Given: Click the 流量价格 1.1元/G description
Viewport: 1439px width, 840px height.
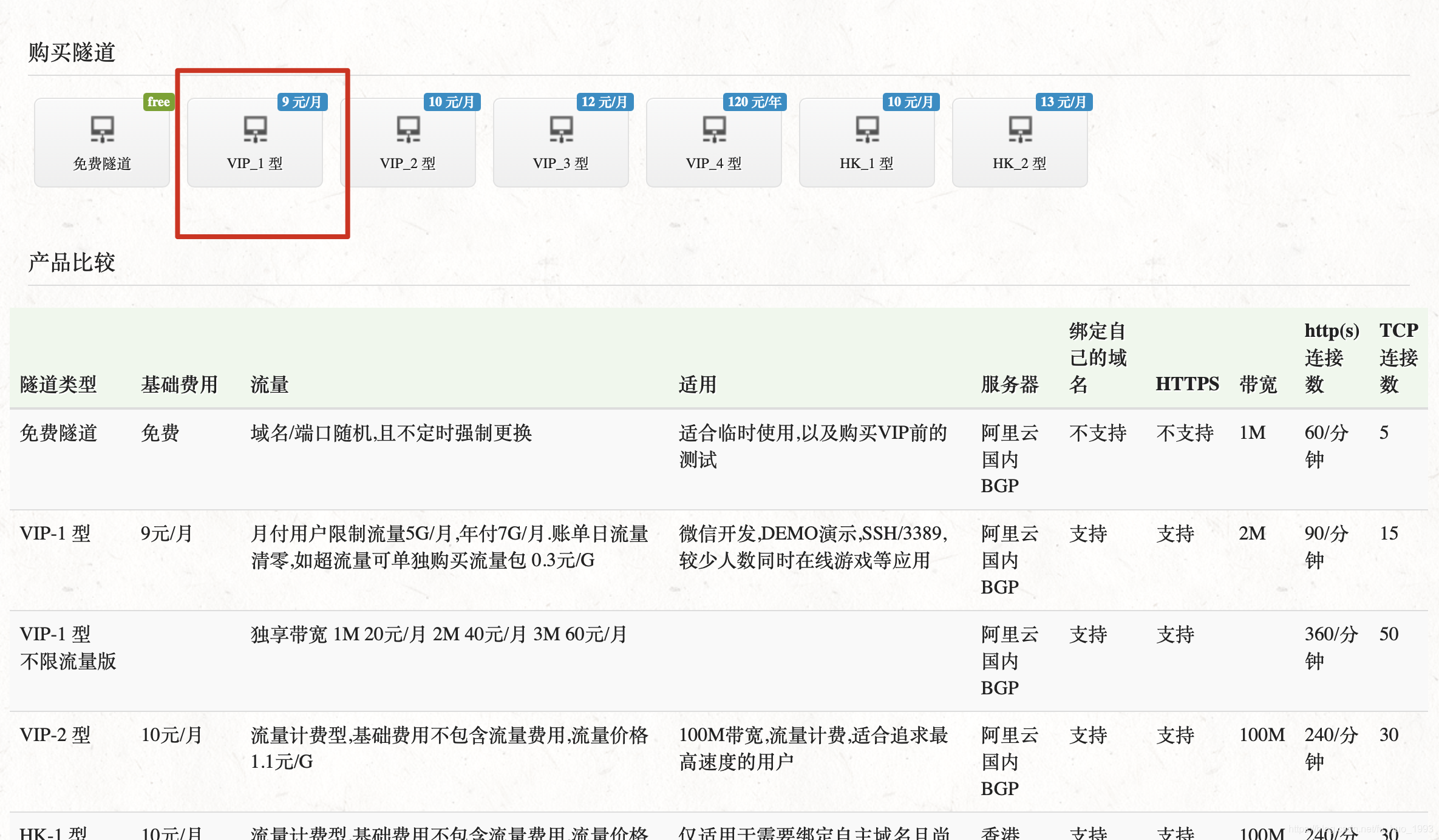Looking at the screenshot, I should tap(449, 748).
